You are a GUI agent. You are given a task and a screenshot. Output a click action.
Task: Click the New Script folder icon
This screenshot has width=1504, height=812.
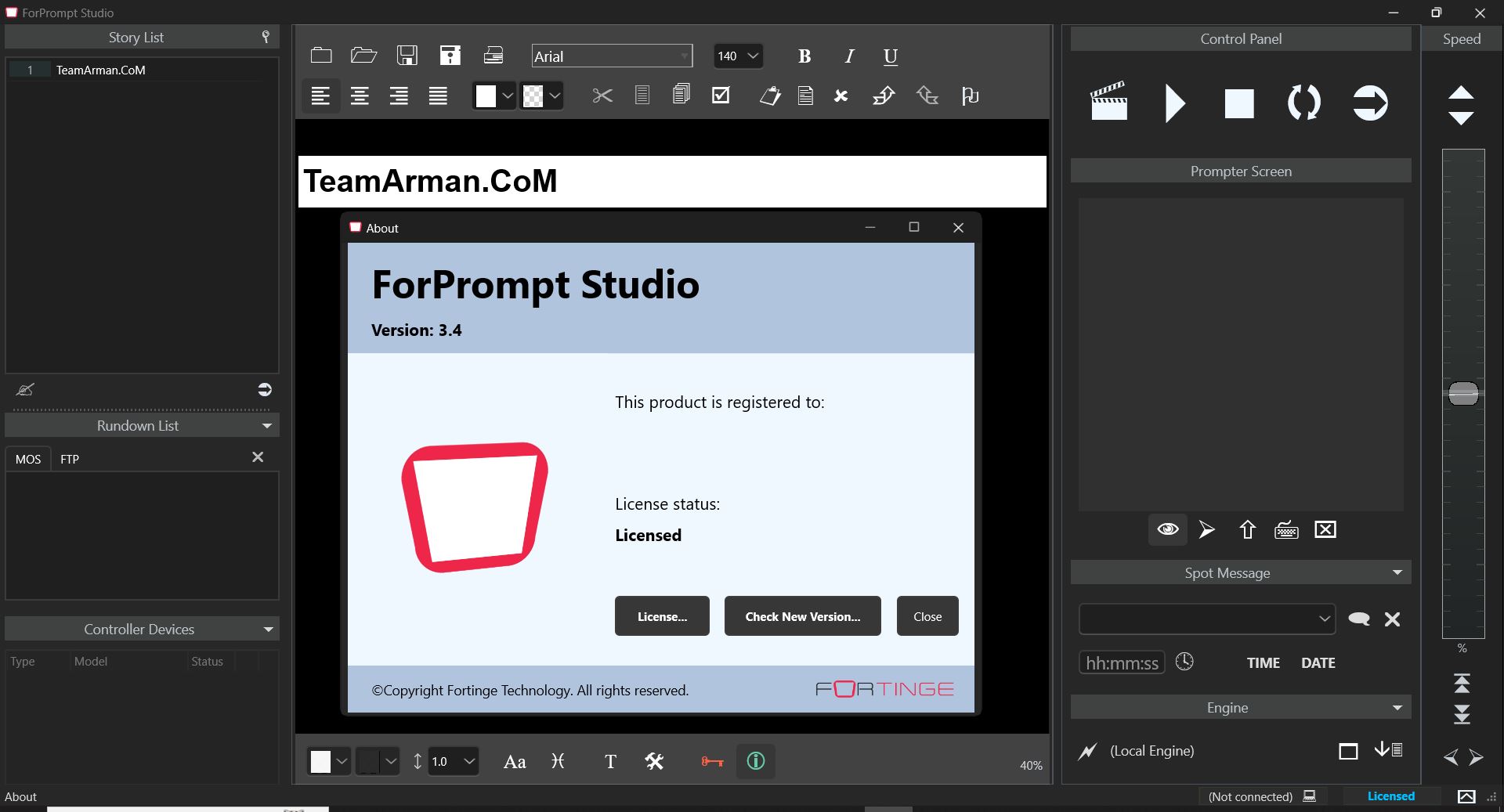321,56
